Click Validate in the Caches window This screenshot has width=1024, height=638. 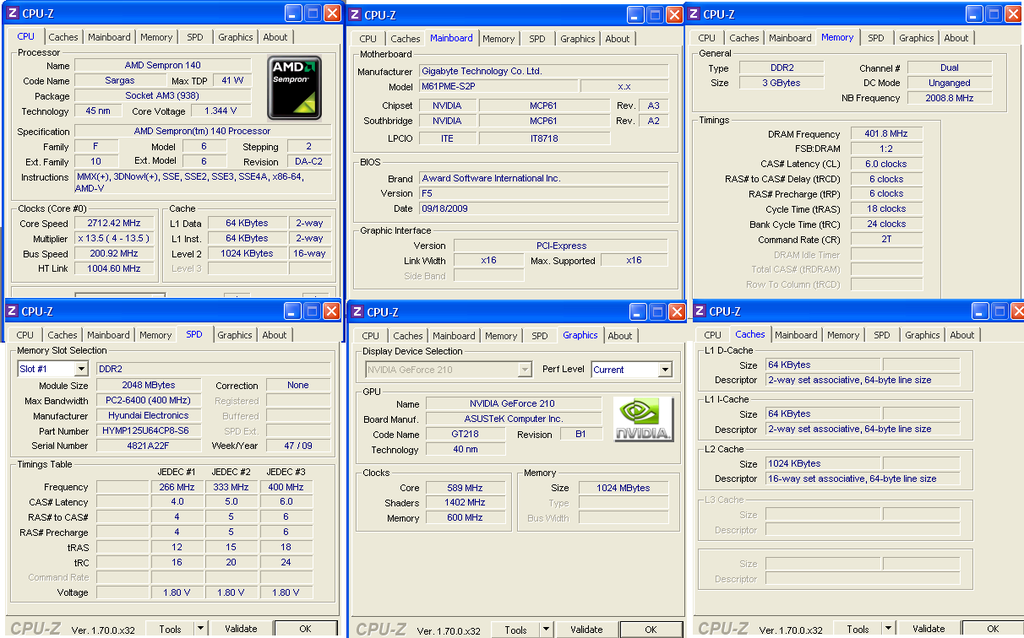click(x=928, y=629)
